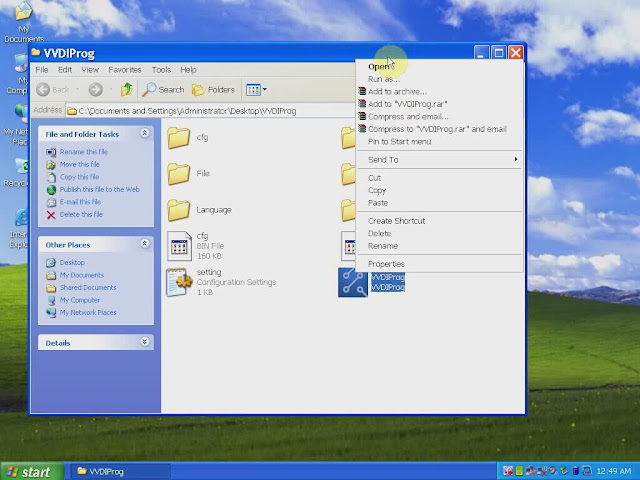The width and height of the screenshot is (640, 480).
Task: Select the cfg BIN file icon
Action: point(179,246)
